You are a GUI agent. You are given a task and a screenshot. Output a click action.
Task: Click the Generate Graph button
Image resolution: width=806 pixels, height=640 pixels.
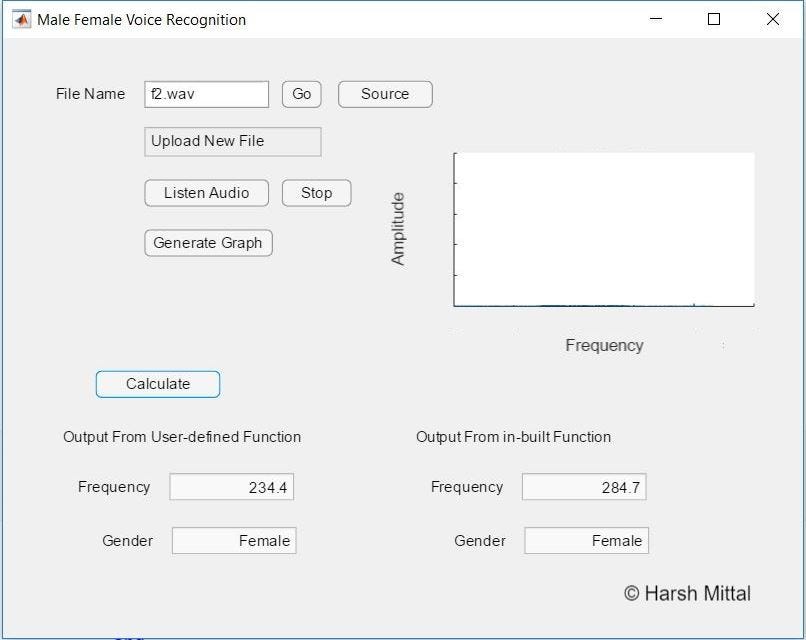[208, 243]
